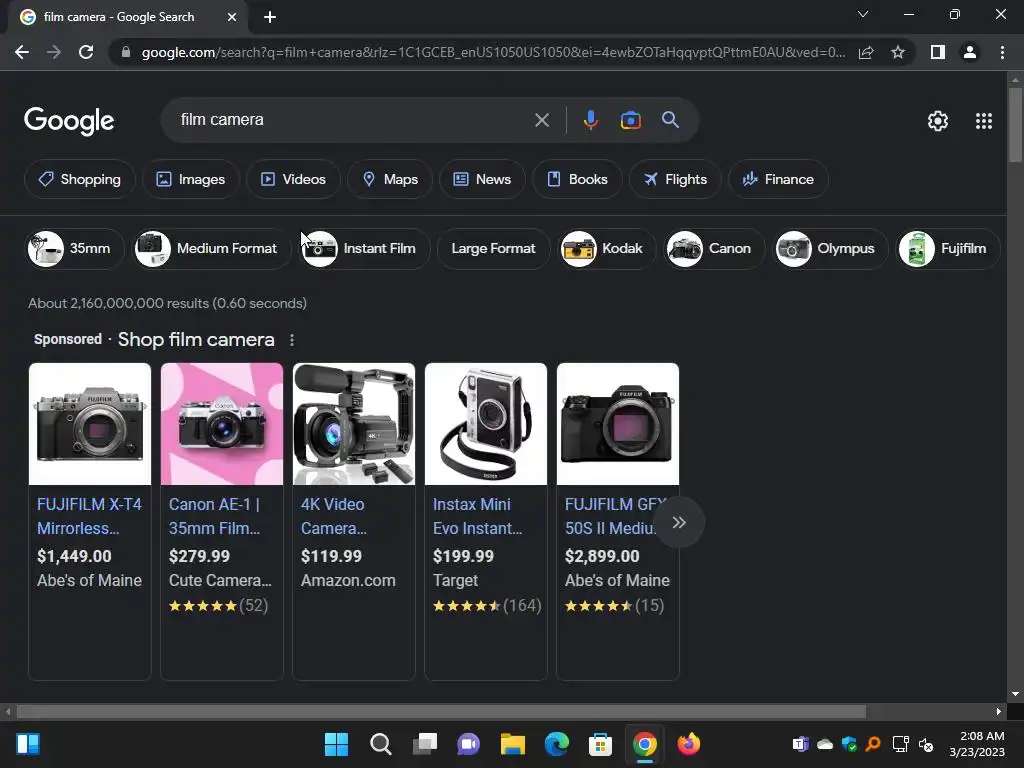Filter results by Canon
Viewport: 1024px width, 768px height.
(x=714, y=249)
